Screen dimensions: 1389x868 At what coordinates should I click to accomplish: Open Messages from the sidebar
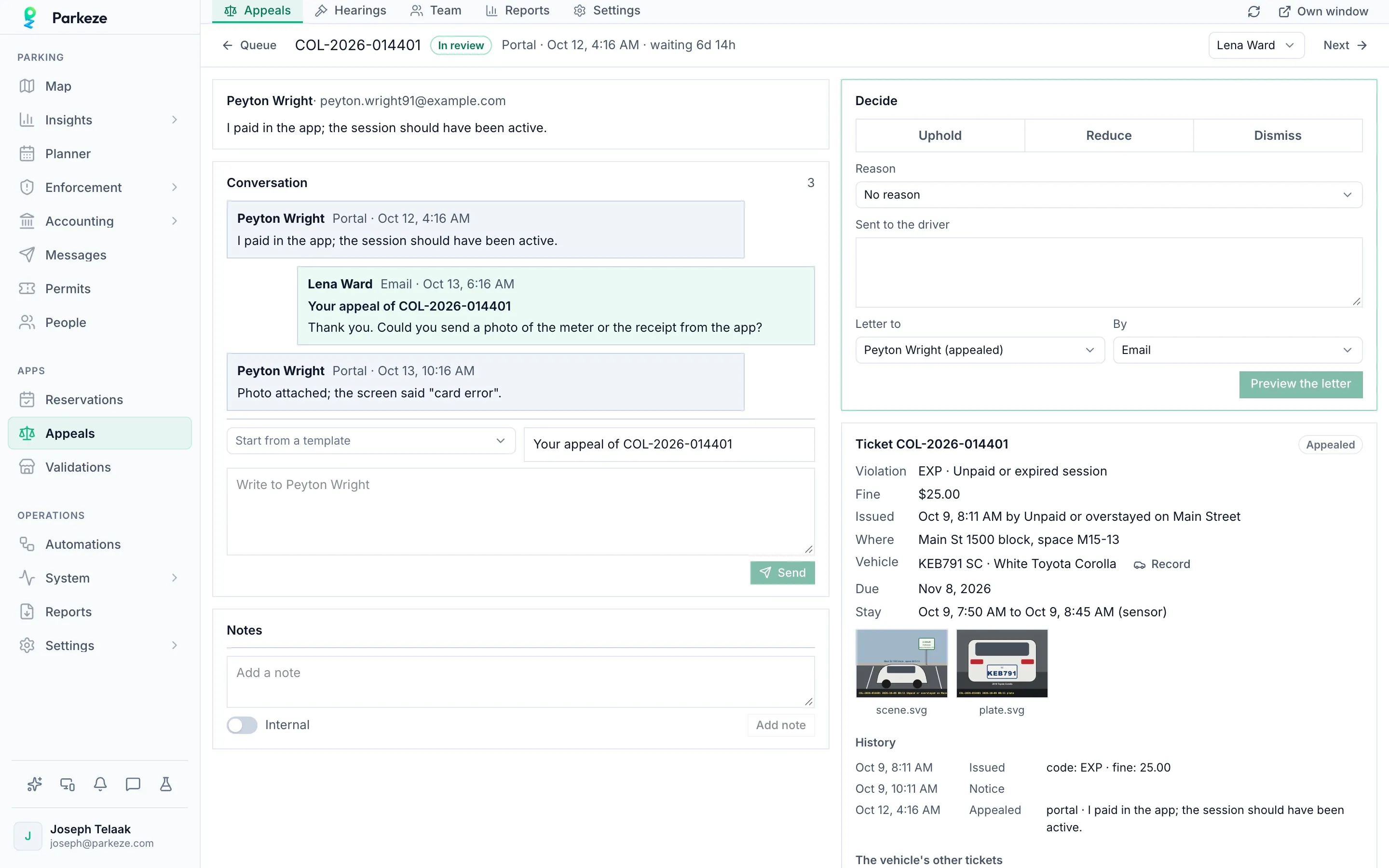(x=99, y=255)
